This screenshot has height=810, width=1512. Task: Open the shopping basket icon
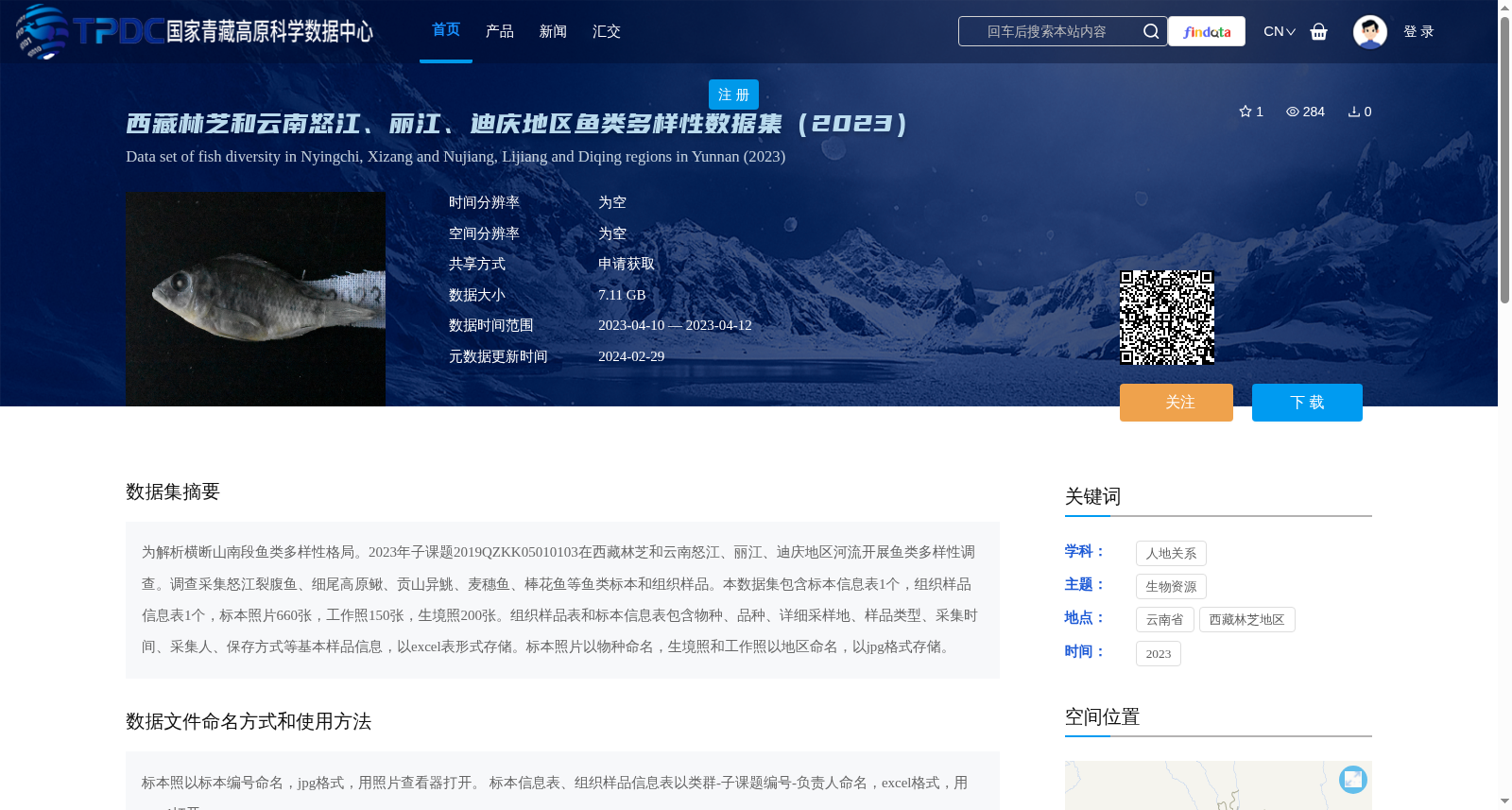tap(1319, 31)
